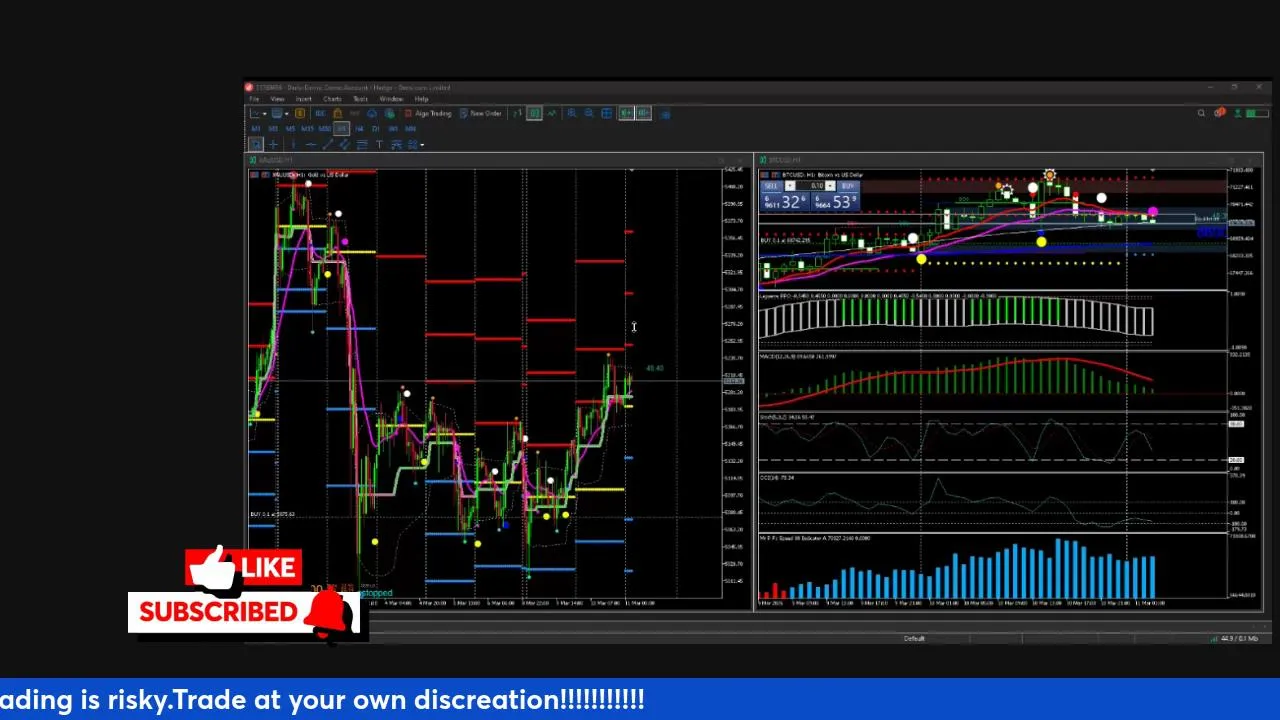Click BUY on the BTCUSD one-click panel
The height and width of the screenshot is (720, 1280).
(x=849, y=186)
